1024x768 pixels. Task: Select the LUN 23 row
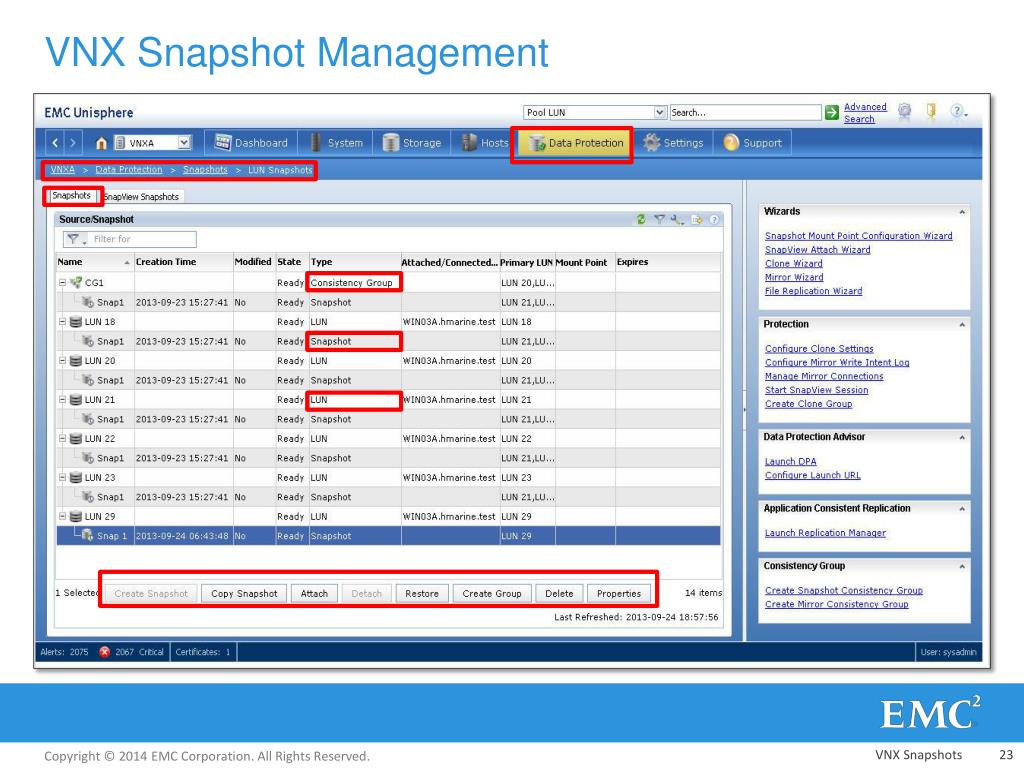click(389, 477)
